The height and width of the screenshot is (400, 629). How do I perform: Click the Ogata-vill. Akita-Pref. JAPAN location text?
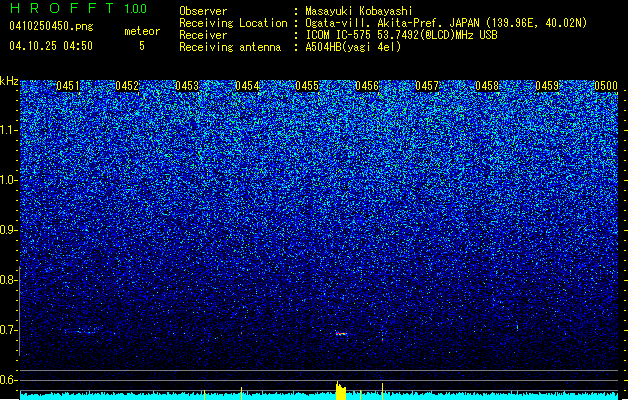point(446,23)
